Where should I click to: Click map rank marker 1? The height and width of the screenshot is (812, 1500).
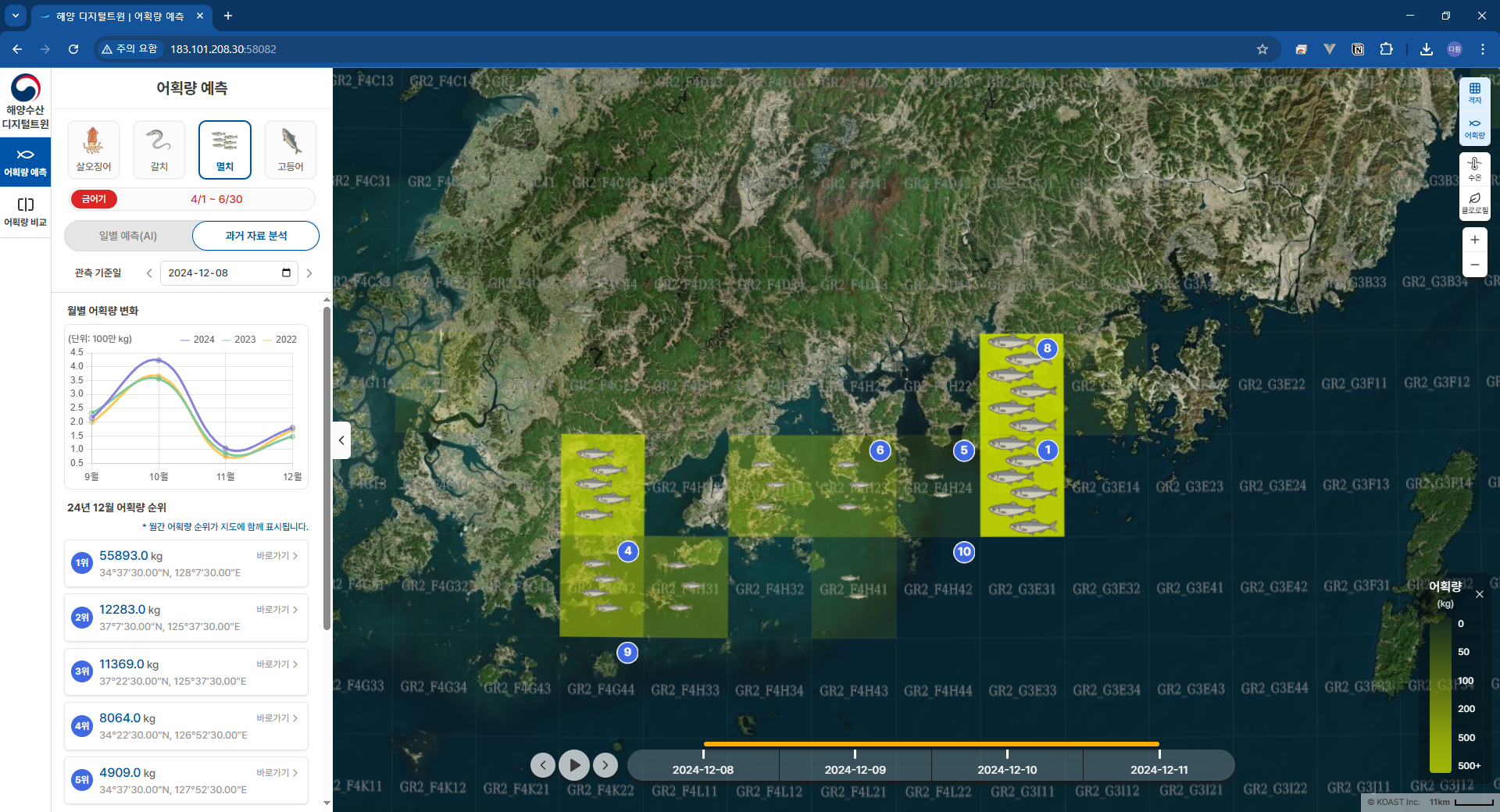click(1048, 450)
